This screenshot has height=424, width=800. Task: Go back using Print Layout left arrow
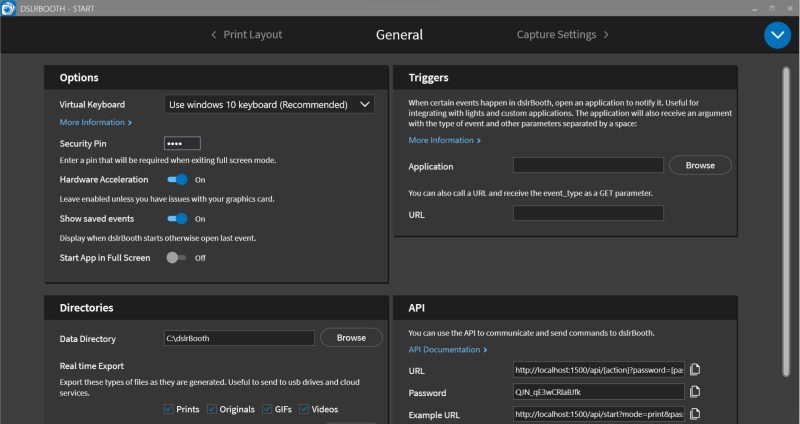214,35
